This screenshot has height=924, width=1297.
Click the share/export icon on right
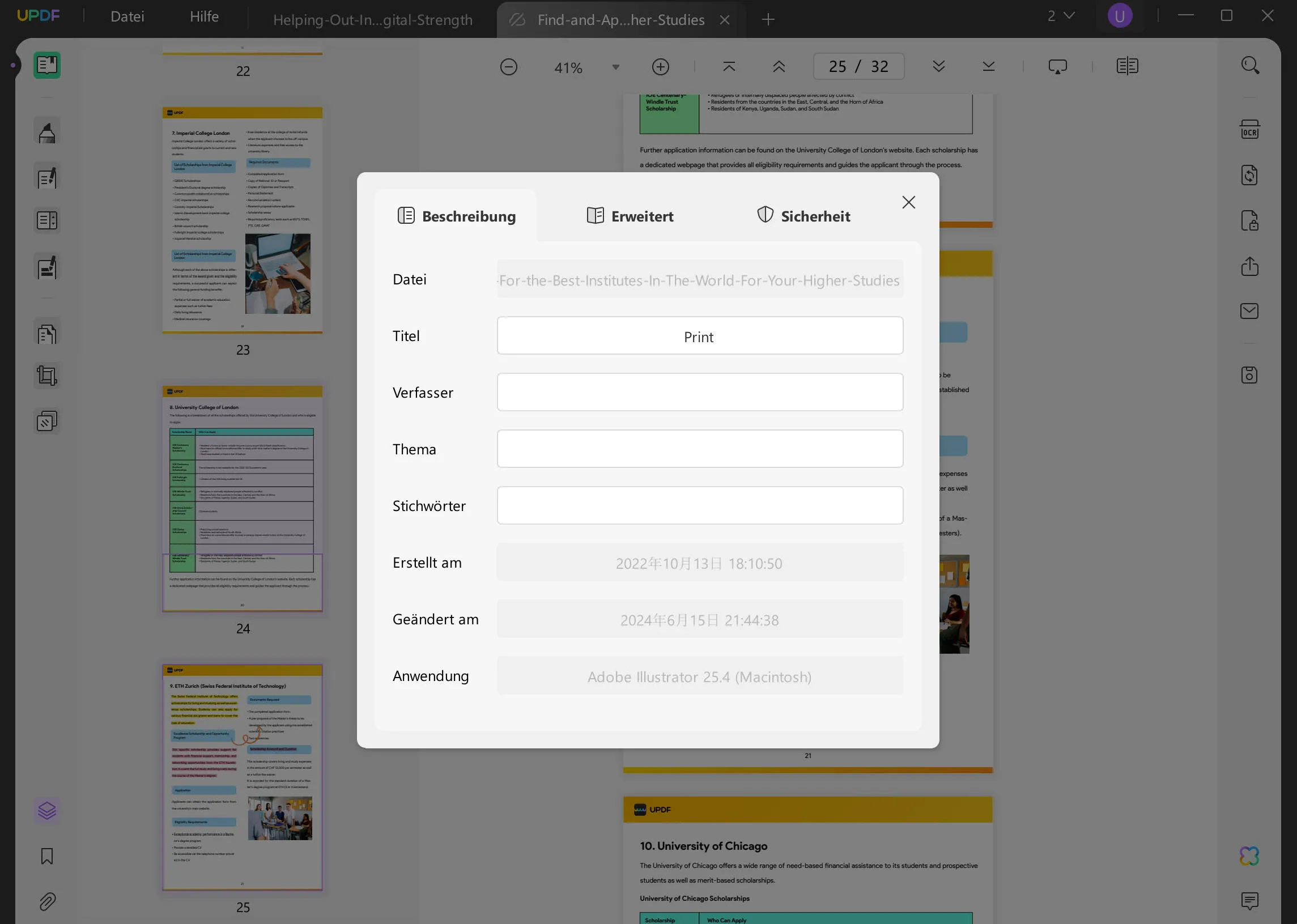1249,266
